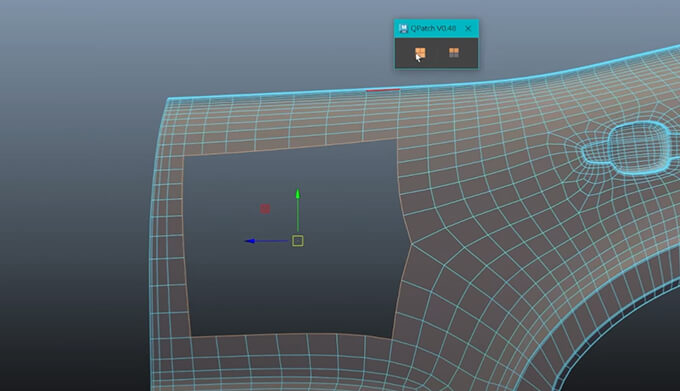Image resolution: width=680 pixels, height=391 pixels.
Task: Click the bottom-right corner of the square hole
Action: pyautogui.click(x=392, y=339)
